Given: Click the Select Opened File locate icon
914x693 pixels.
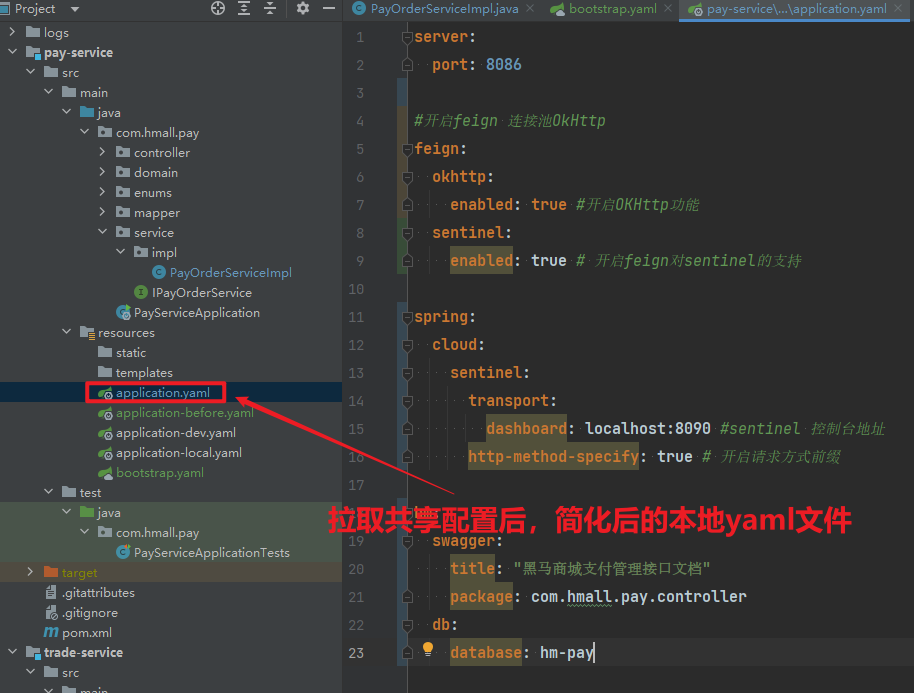Looking at the screenshot, I should tap(218, 8).
